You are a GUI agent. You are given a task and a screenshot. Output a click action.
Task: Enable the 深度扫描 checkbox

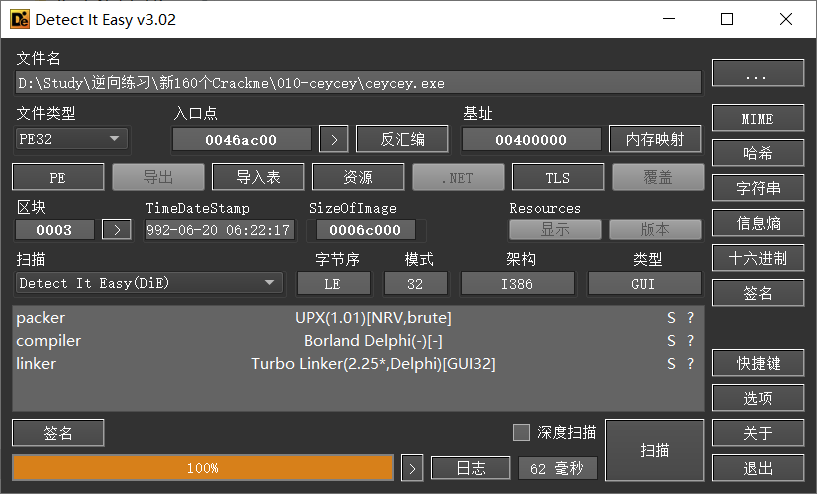[x=521, y=432]
